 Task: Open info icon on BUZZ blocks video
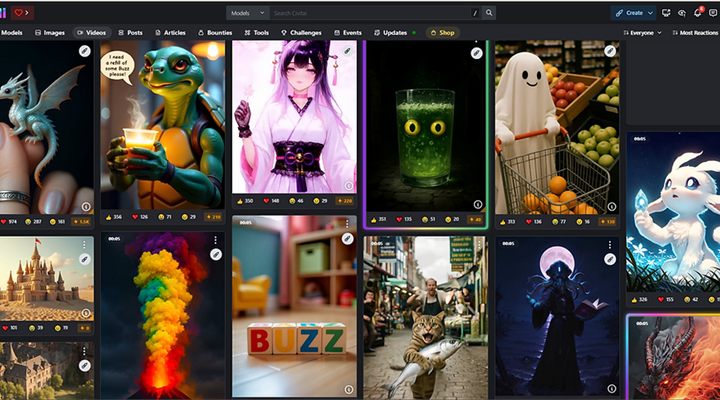point(349,389)
